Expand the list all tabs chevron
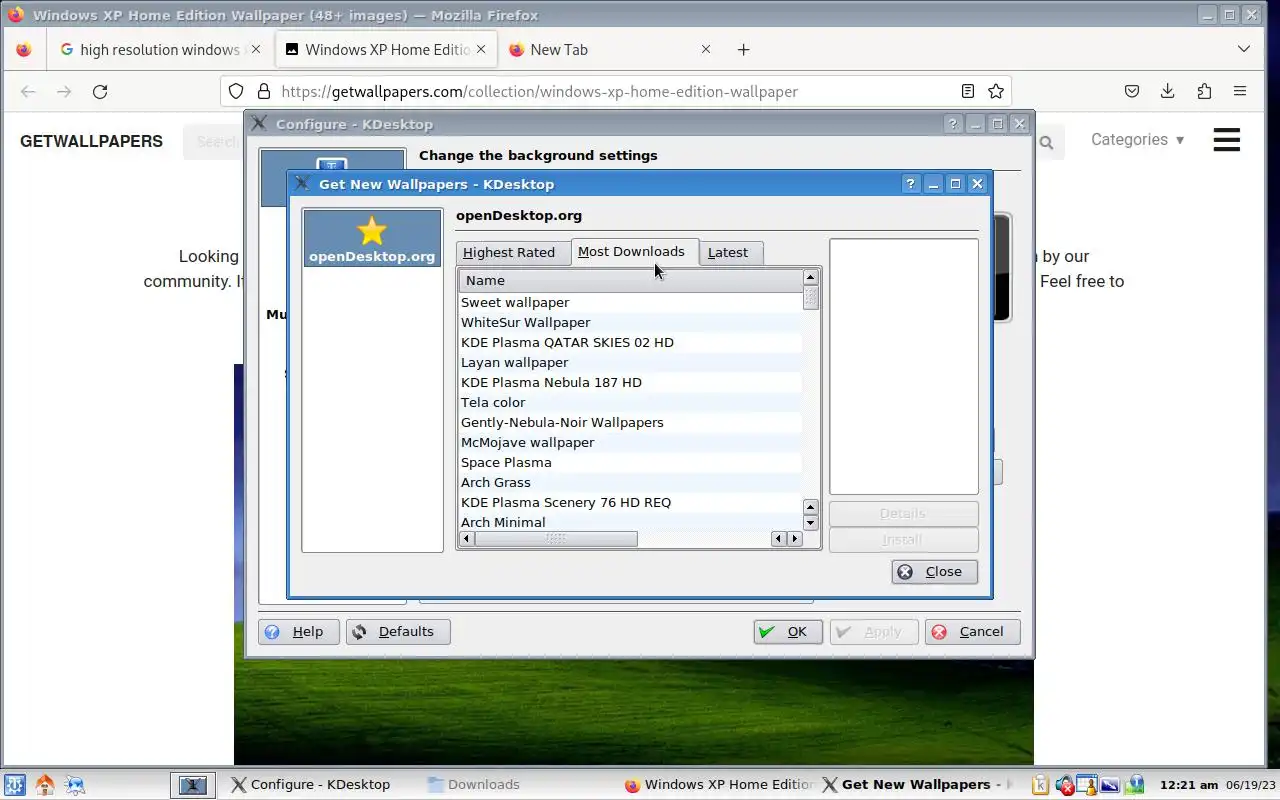The height and width of the screenshot is (800, 1280). 1244,49
